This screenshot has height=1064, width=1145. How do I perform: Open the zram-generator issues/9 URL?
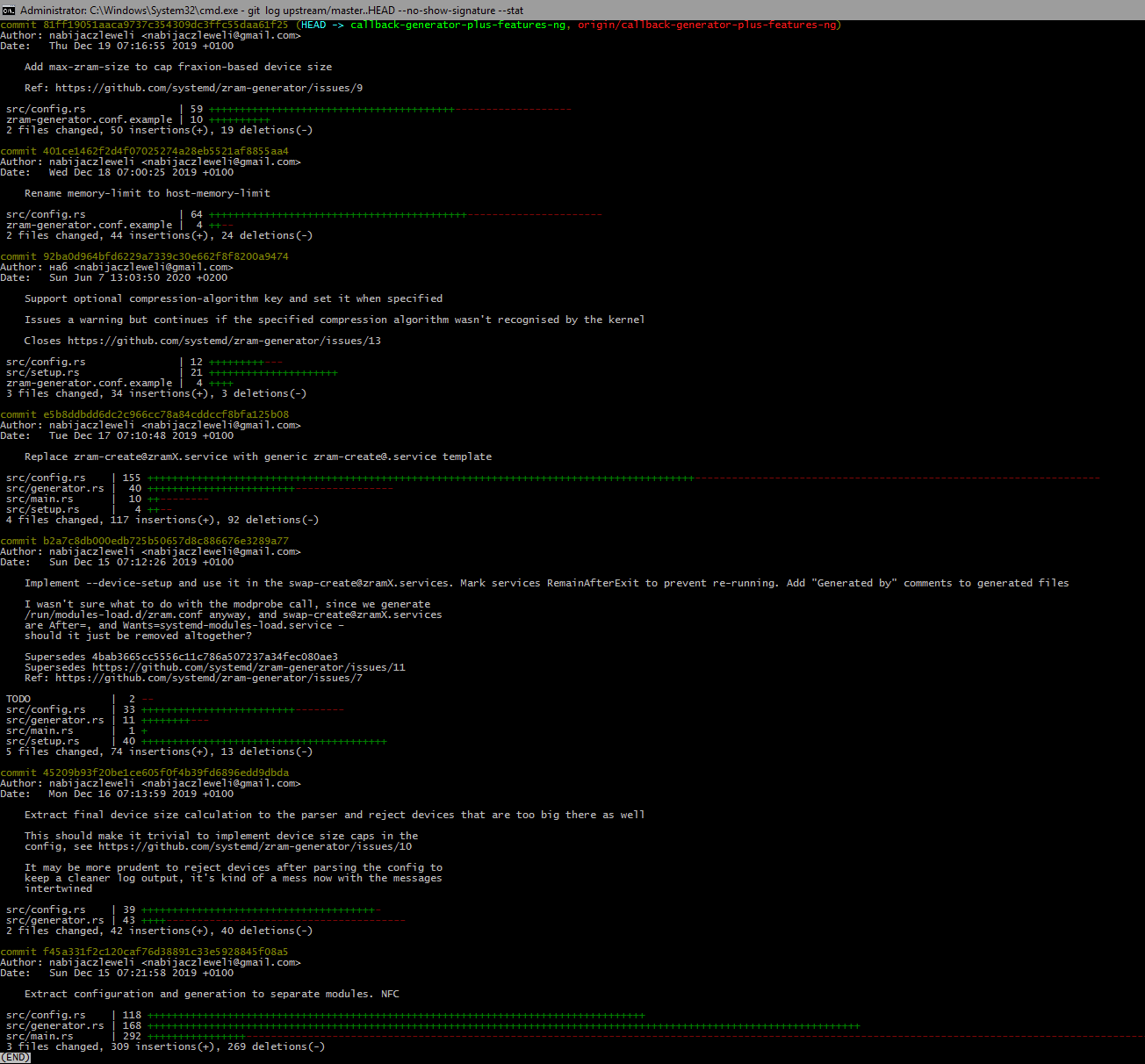[209, 88]
